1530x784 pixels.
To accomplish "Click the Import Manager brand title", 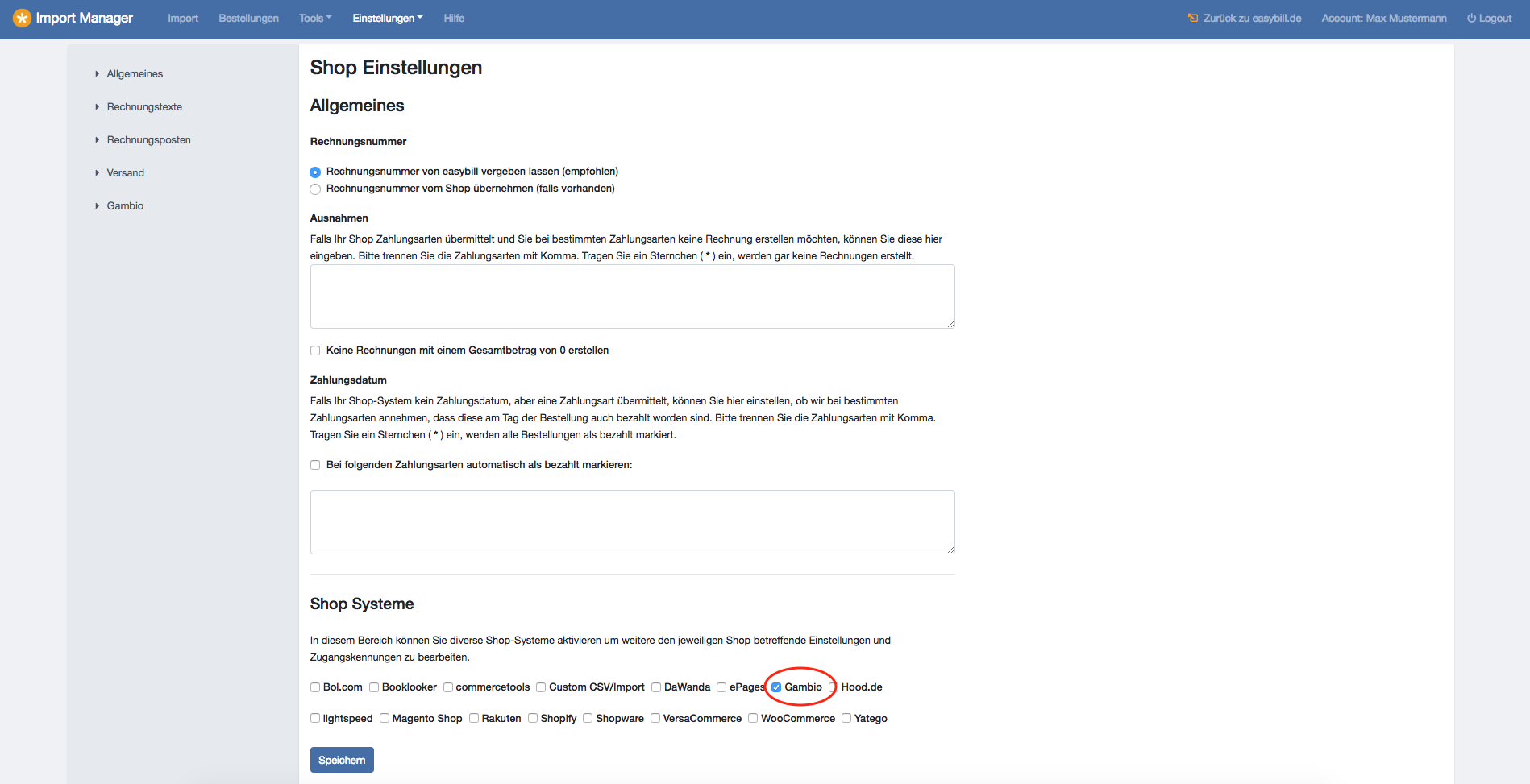I will [85, 18].
